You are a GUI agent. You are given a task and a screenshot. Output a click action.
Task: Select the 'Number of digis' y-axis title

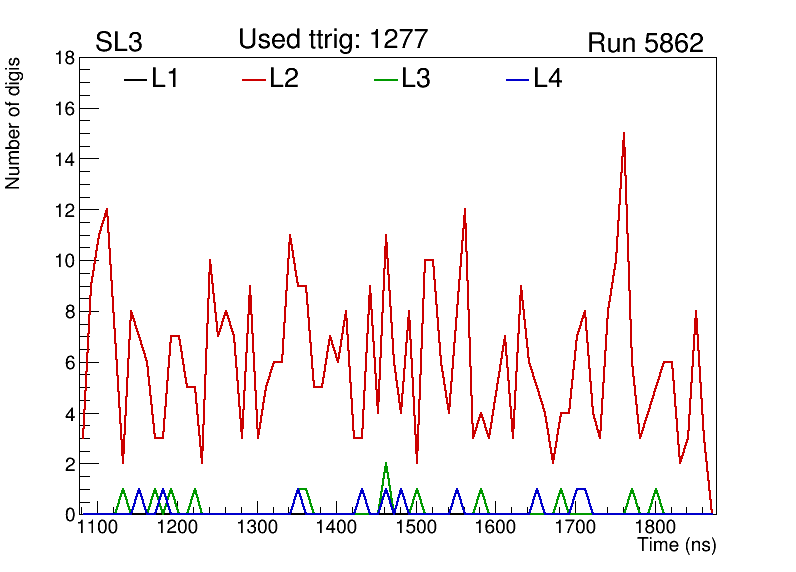pos(14,123)
